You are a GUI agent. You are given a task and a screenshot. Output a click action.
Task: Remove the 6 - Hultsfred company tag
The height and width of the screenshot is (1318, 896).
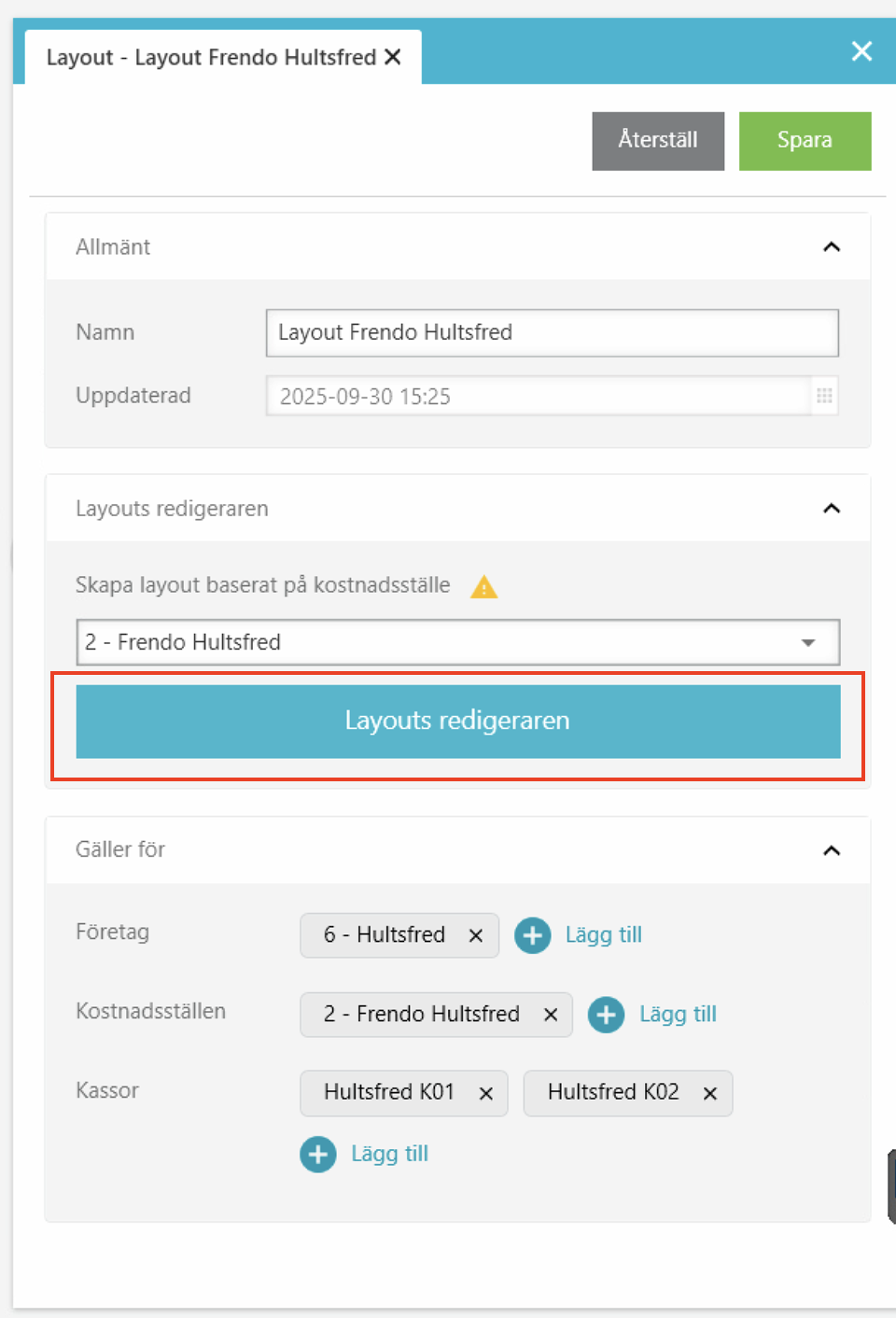[x=476, y=935]
